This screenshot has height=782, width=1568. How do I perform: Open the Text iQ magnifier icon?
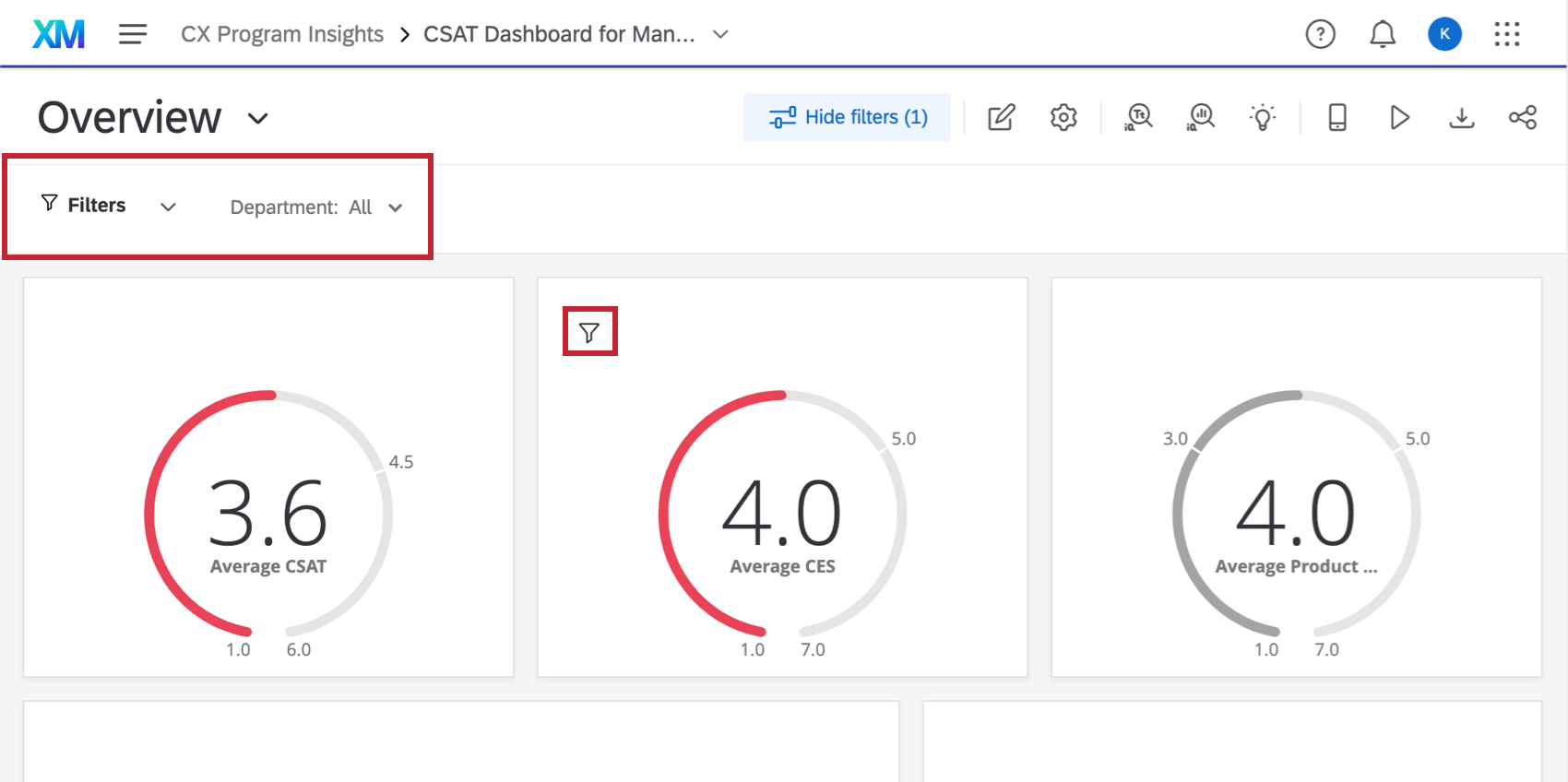pos(1138,117)
